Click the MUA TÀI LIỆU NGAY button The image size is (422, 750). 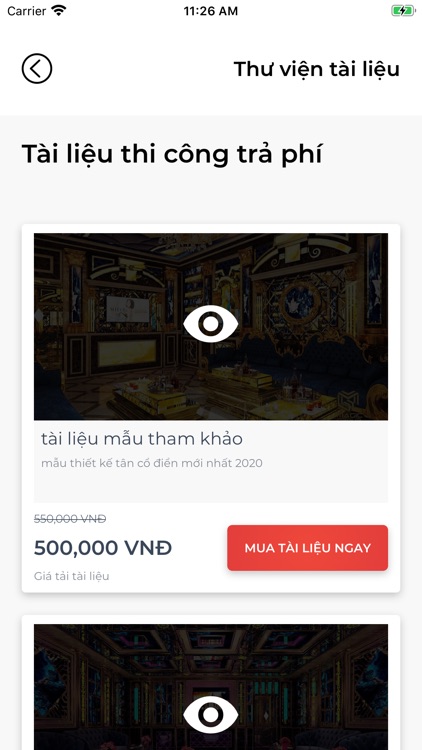coord(307,548)
